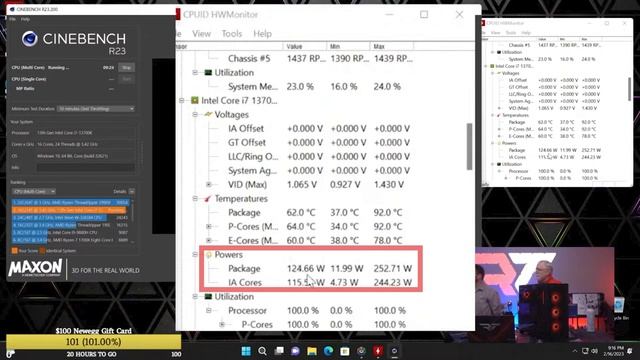Screen dimensions: 640x360
Task: Open the HWMonitor View menu
Action: tap(202, 34)
